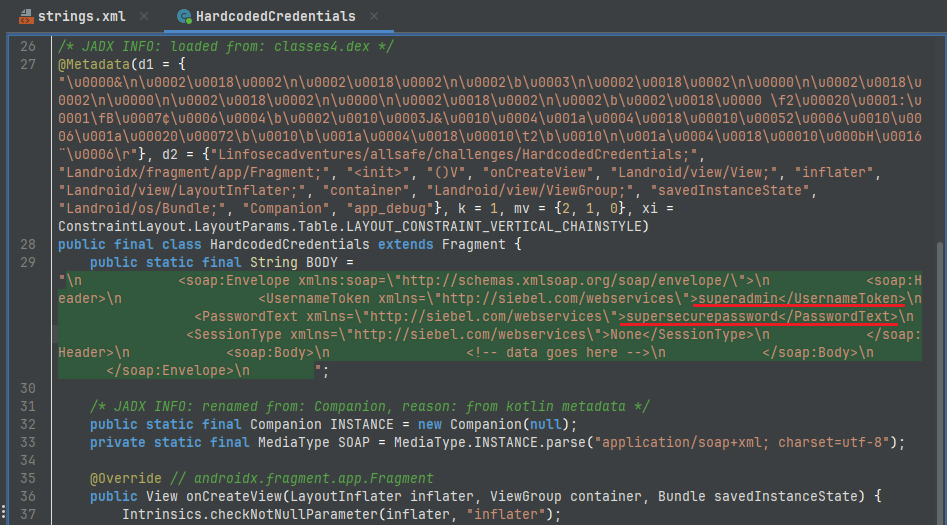Screen dimensions: 947x525
Task: Click line number 27 in the gutter
Action: click(x=28, y=65)
